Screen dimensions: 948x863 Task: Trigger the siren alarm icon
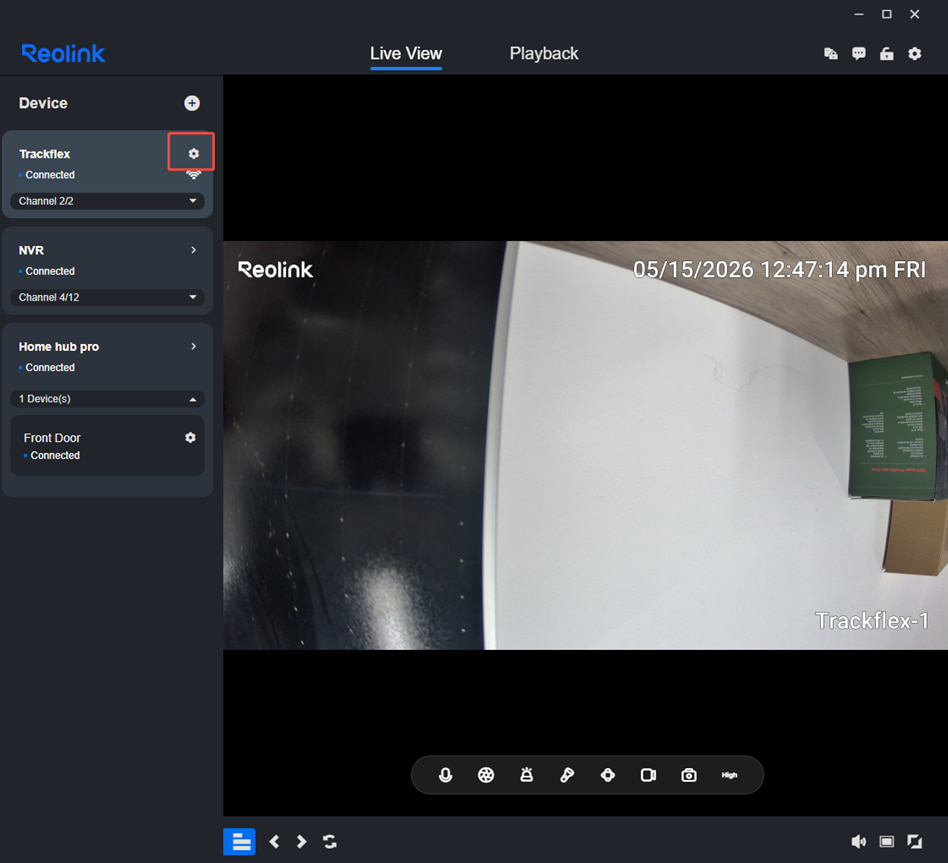[527, 775]
